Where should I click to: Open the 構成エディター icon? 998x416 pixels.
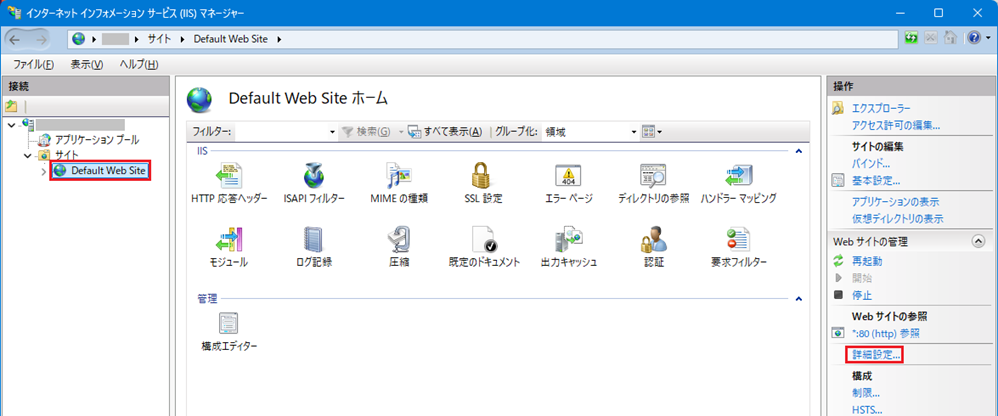229,326
